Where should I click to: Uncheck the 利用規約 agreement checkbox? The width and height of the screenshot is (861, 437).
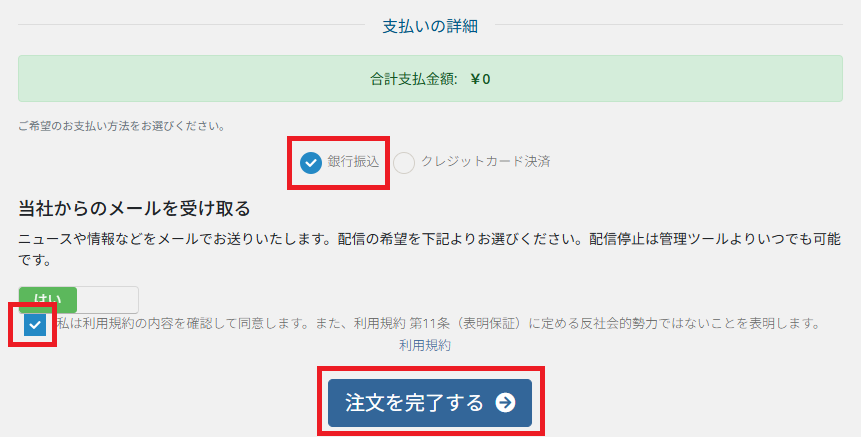(35, 324)
